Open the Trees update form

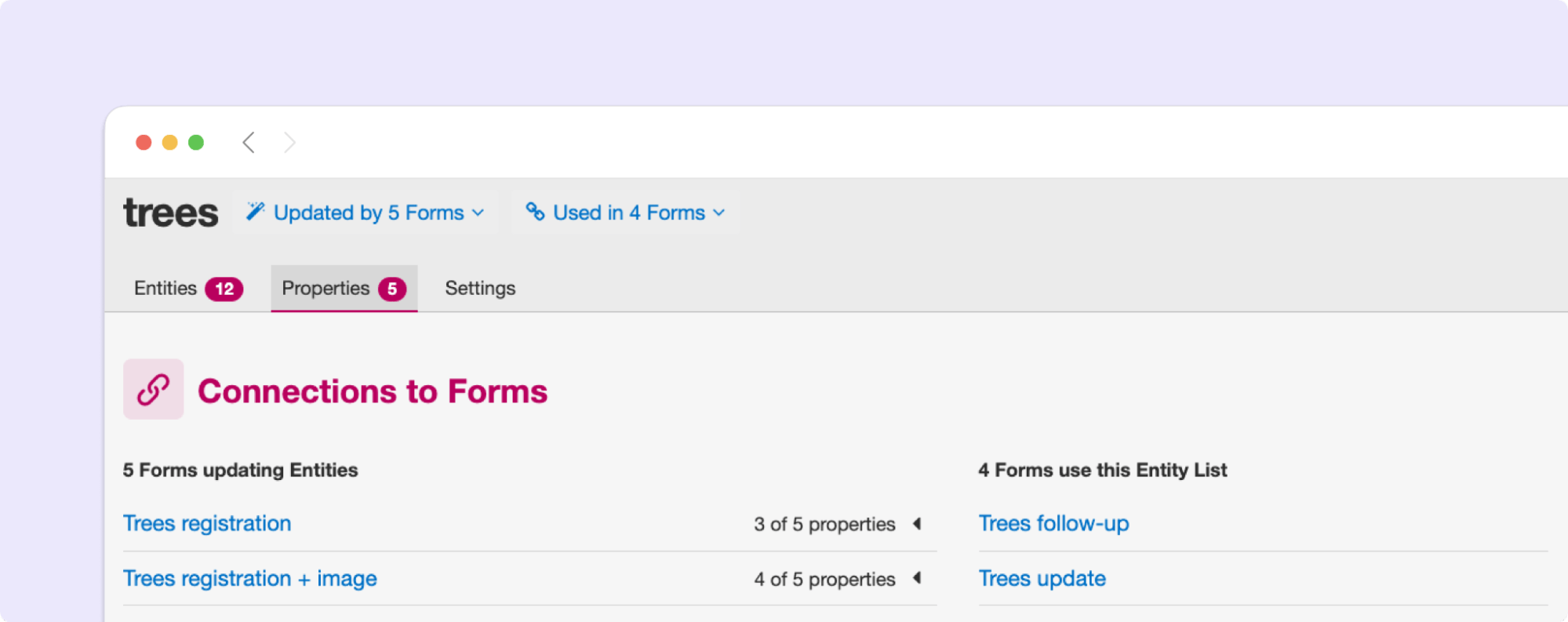coord(1042,578)
